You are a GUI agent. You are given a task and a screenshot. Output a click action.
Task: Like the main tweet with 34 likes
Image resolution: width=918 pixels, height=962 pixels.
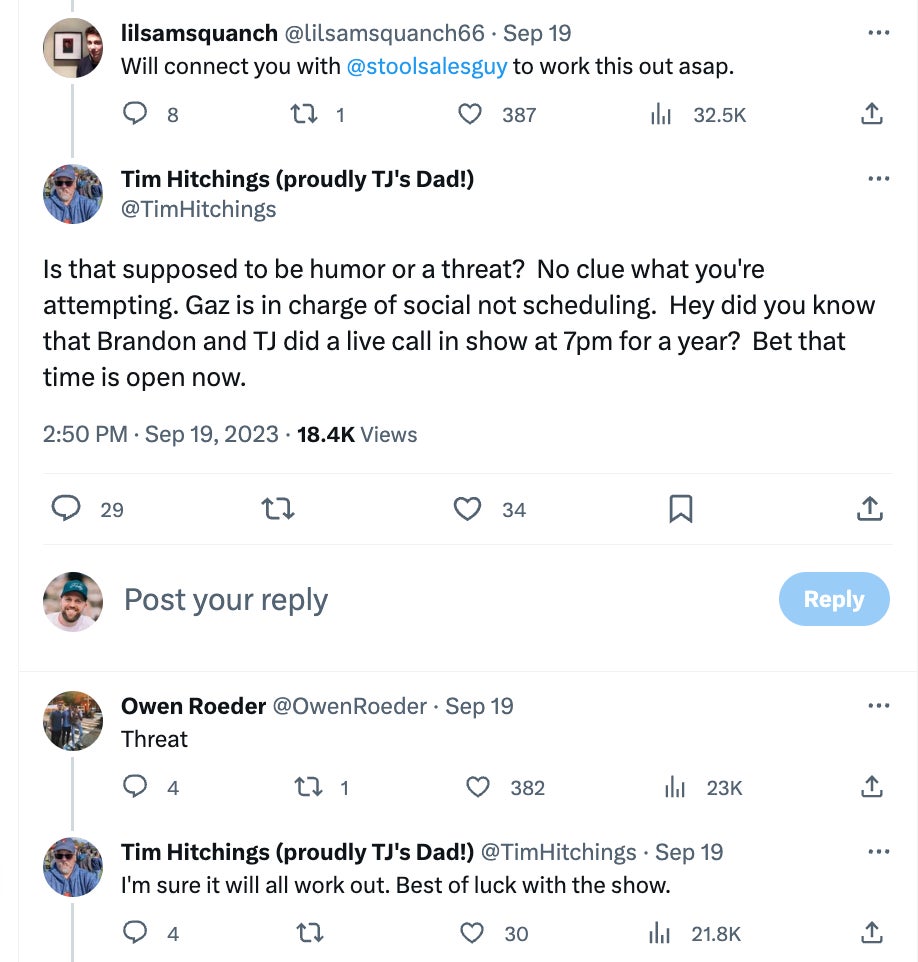tap(468, 509)
